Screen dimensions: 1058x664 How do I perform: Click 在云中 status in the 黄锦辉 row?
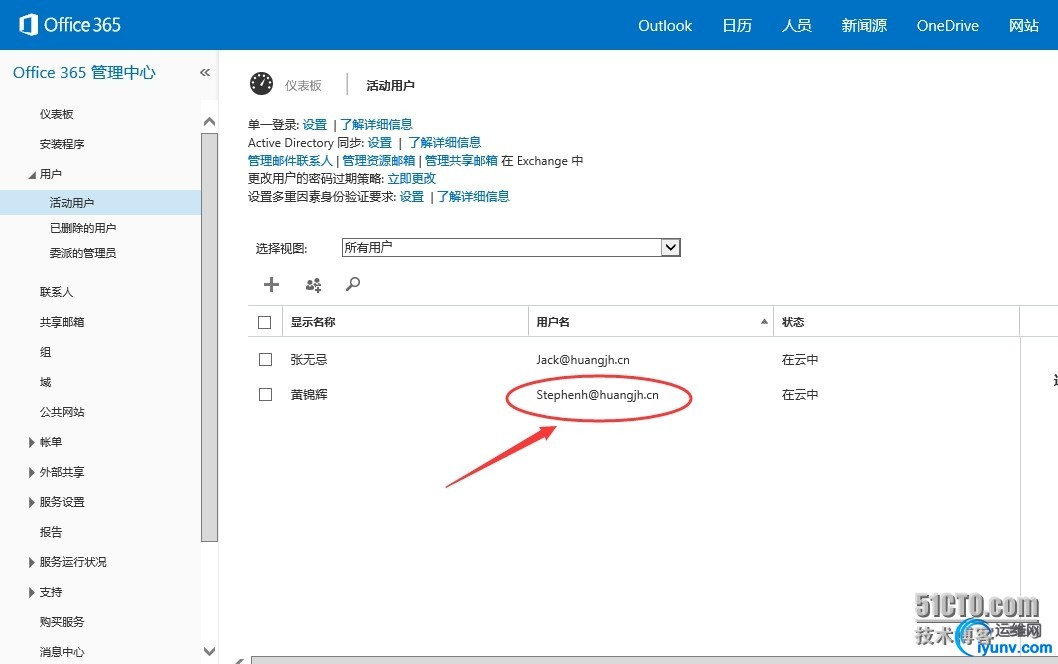click(x=800, y=395)
